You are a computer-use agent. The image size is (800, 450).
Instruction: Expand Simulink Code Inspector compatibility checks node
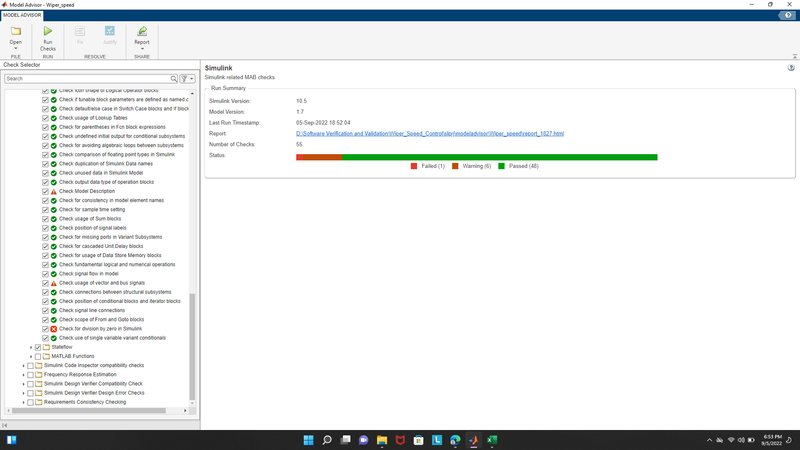23,366
